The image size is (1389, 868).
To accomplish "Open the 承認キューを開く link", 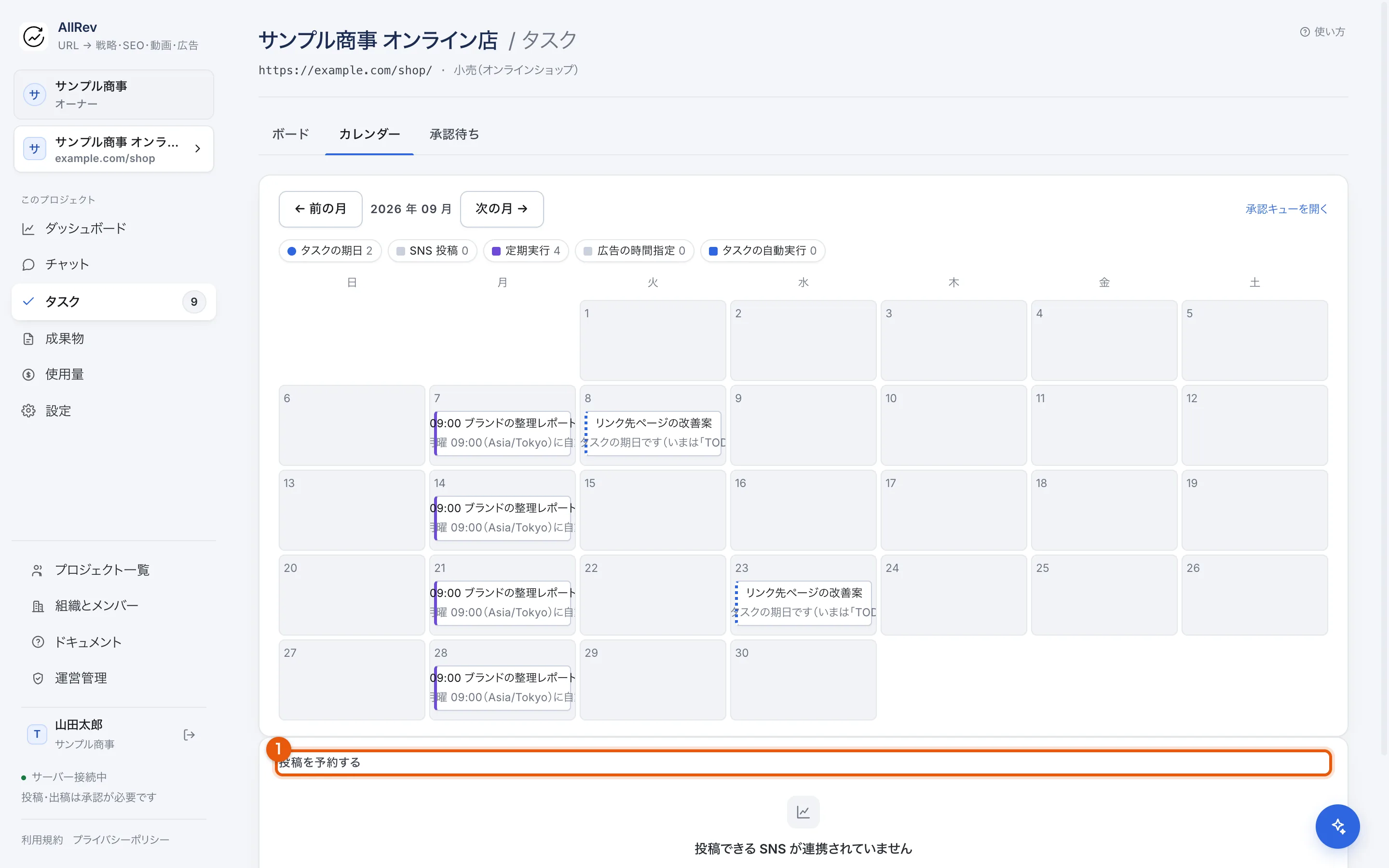I will [x=1286, y=210].
